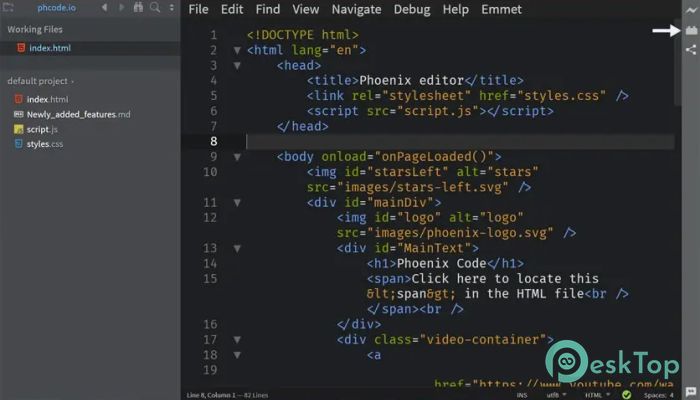Click the binoculars show-in-tree icon

[x=138, y=8]
